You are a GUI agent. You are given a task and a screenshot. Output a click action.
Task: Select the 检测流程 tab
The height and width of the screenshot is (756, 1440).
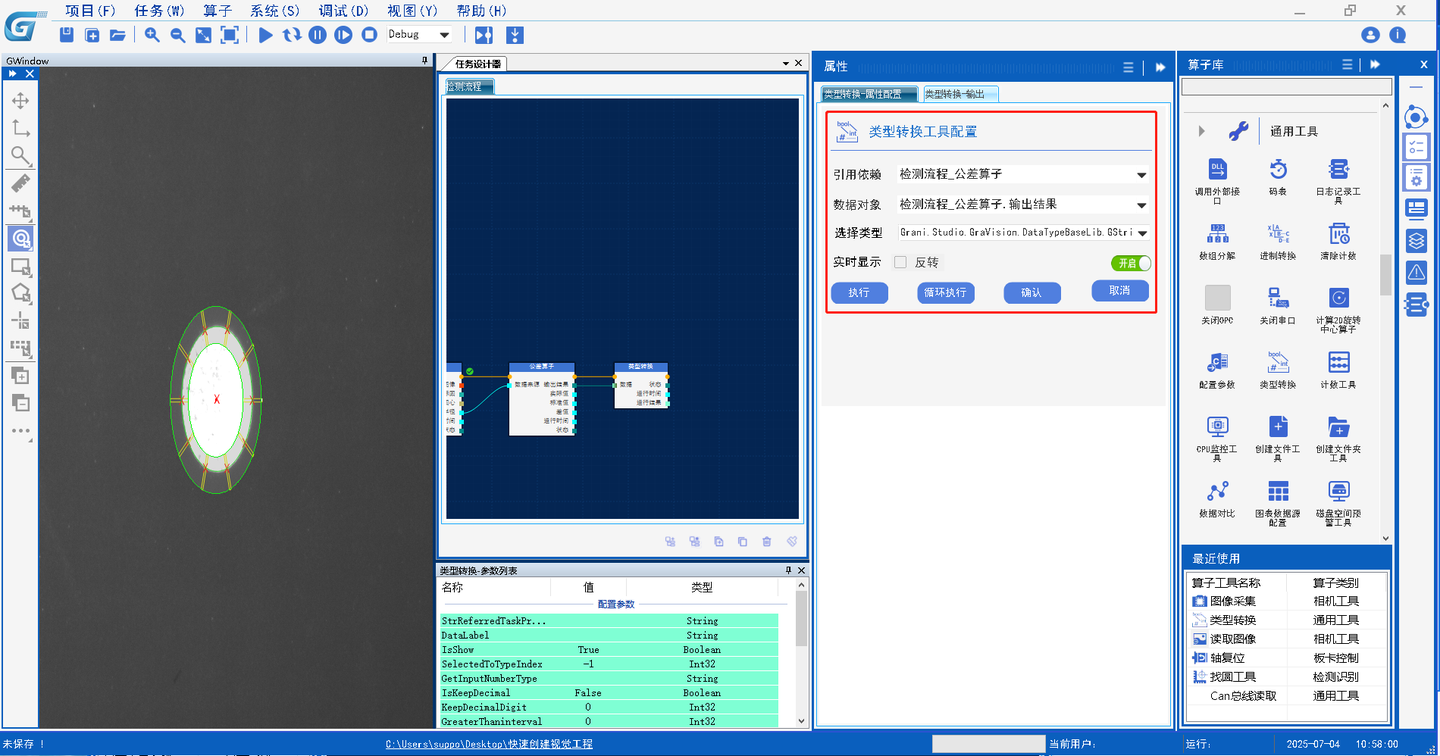pos(468,87)
